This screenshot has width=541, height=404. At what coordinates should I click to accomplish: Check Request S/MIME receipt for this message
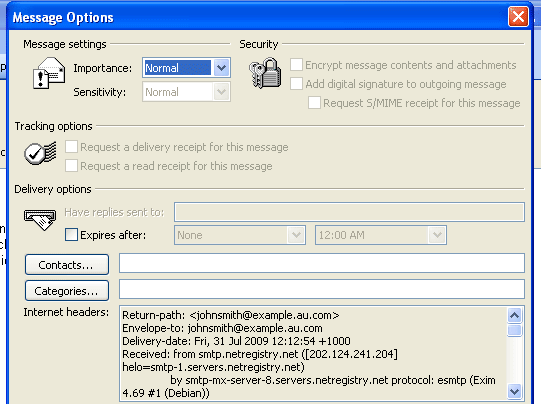[x=314, y=102]
